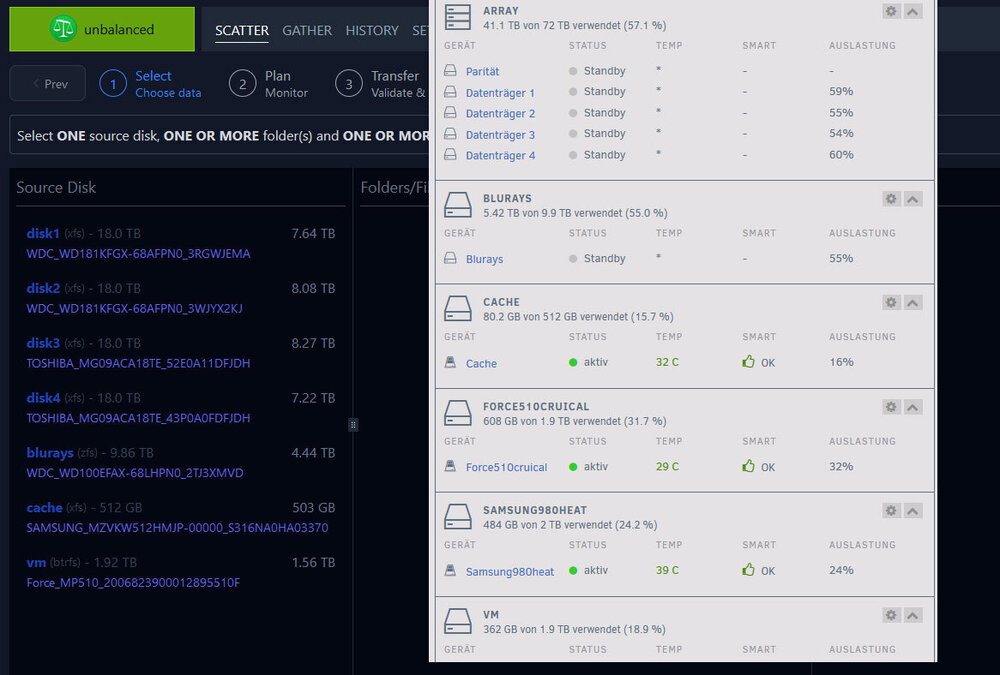Screen dimensions: 1000x675
Task: Open the Force510cruical device link
Action: pyautogui.click(x=506, y=467)
